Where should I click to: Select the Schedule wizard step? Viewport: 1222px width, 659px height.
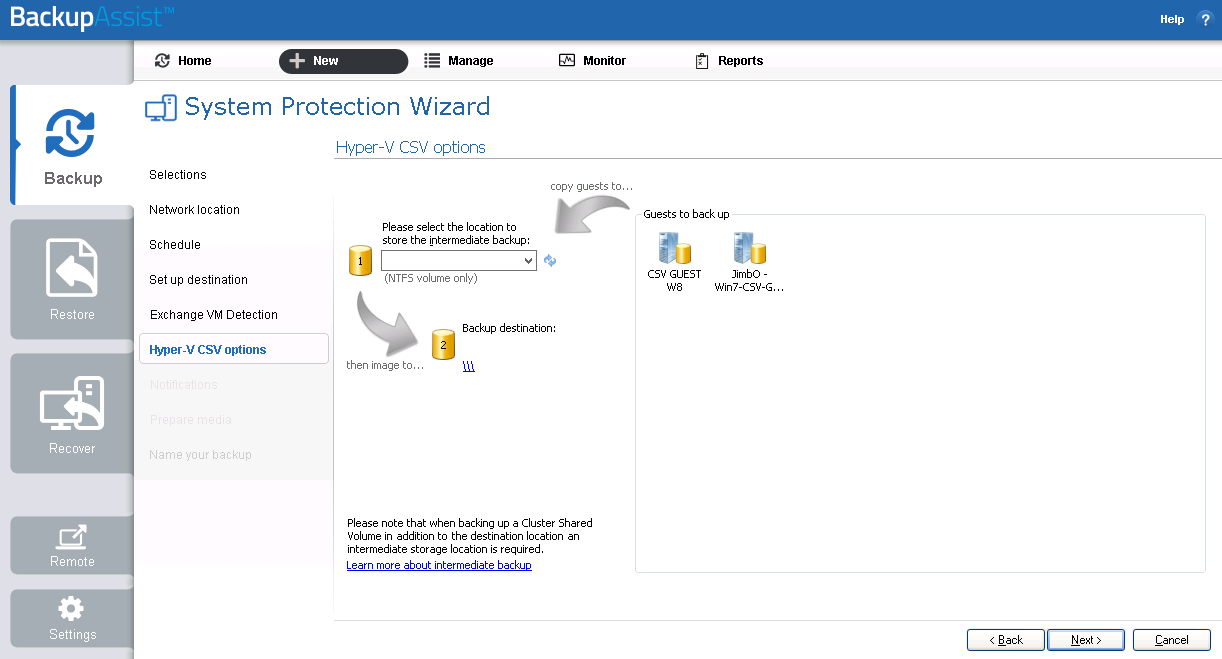coord(175,245)
